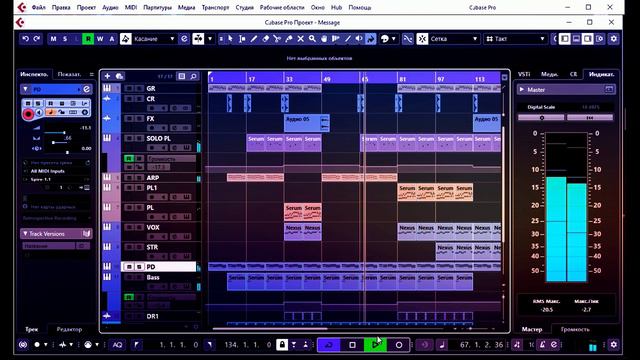Open the Файл menu
640x360 pixels.
(x=39, y=7)
